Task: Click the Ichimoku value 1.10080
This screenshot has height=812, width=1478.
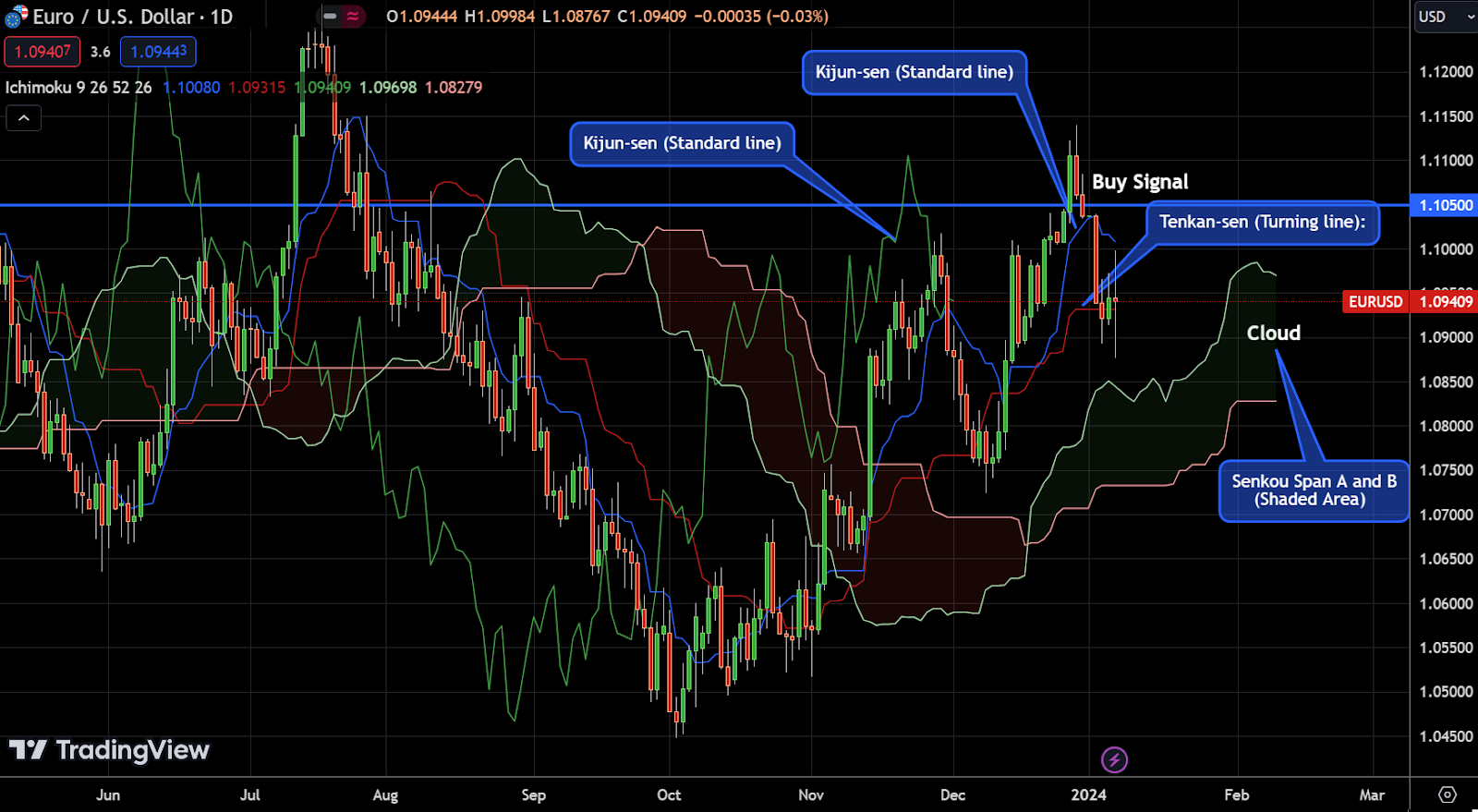Action: click(x=191, y=88)
